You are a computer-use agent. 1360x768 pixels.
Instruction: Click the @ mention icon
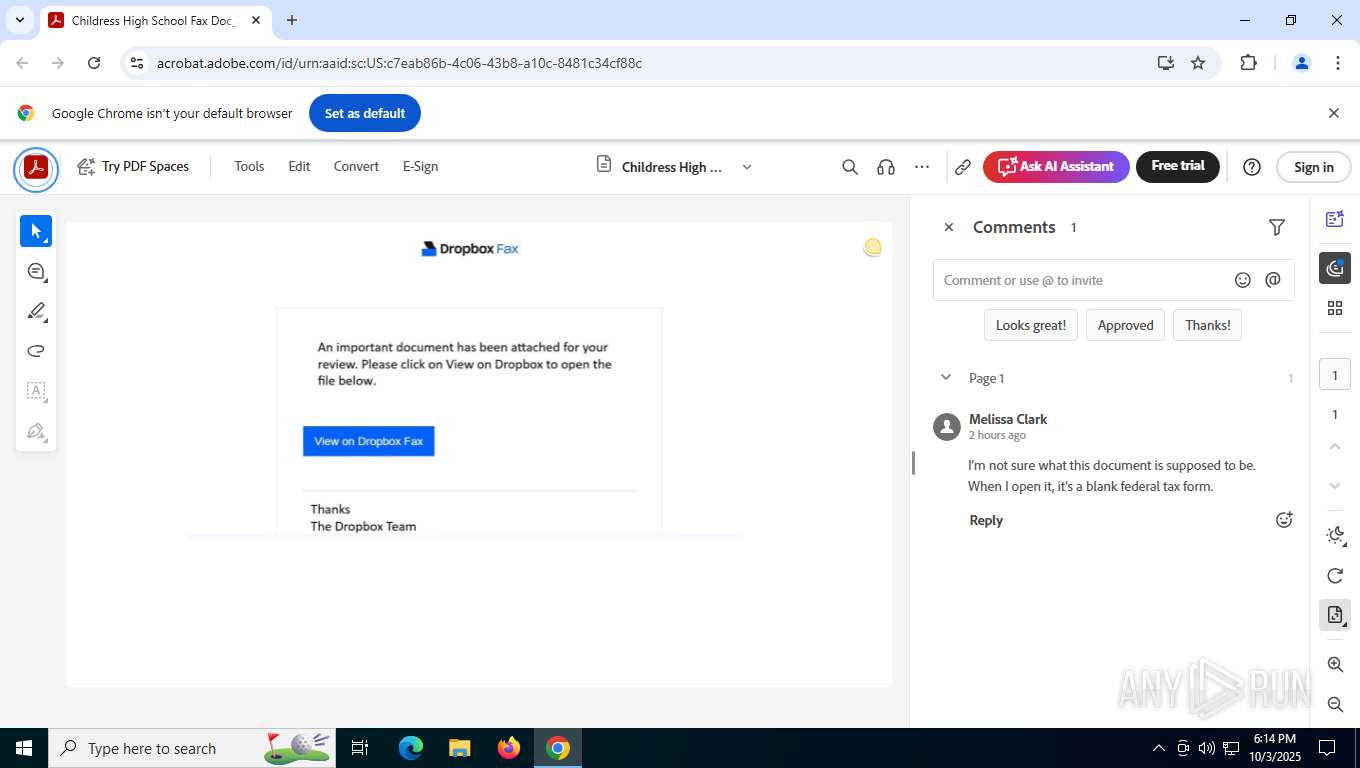[x=1273, y=280]
